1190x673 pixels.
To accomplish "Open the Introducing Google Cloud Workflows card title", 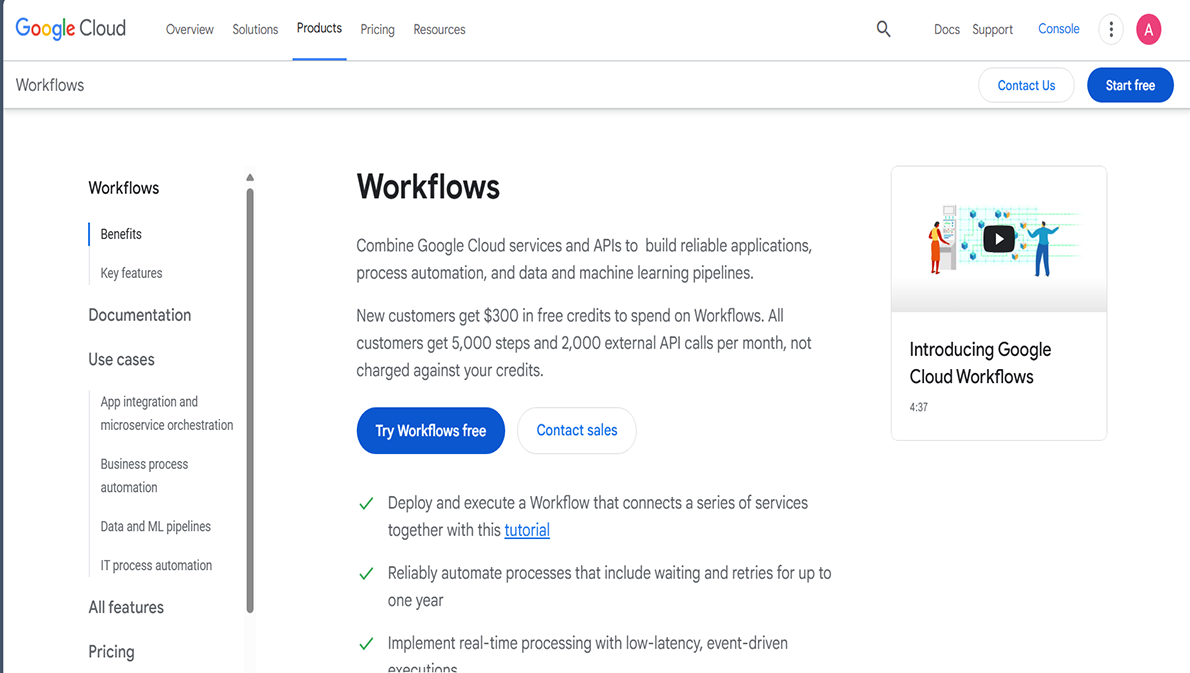I will pos(981,363).
